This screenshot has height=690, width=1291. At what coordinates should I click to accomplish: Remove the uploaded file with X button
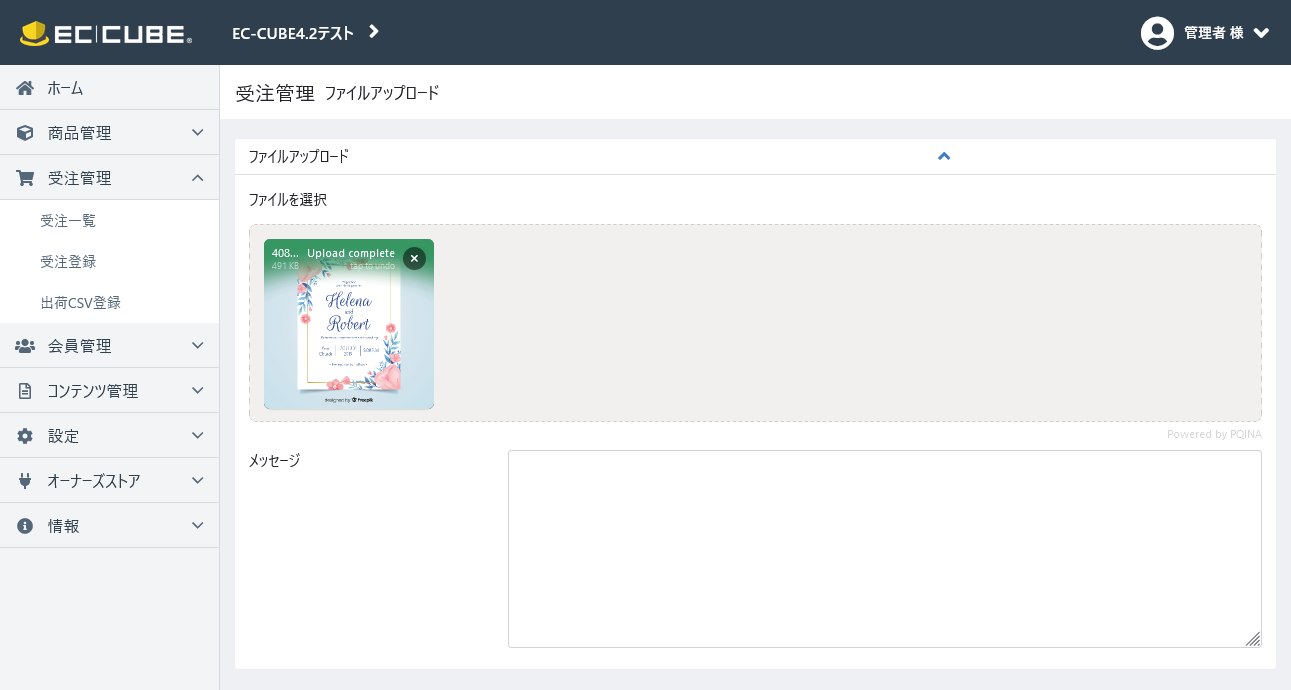(x=414, y=258)
